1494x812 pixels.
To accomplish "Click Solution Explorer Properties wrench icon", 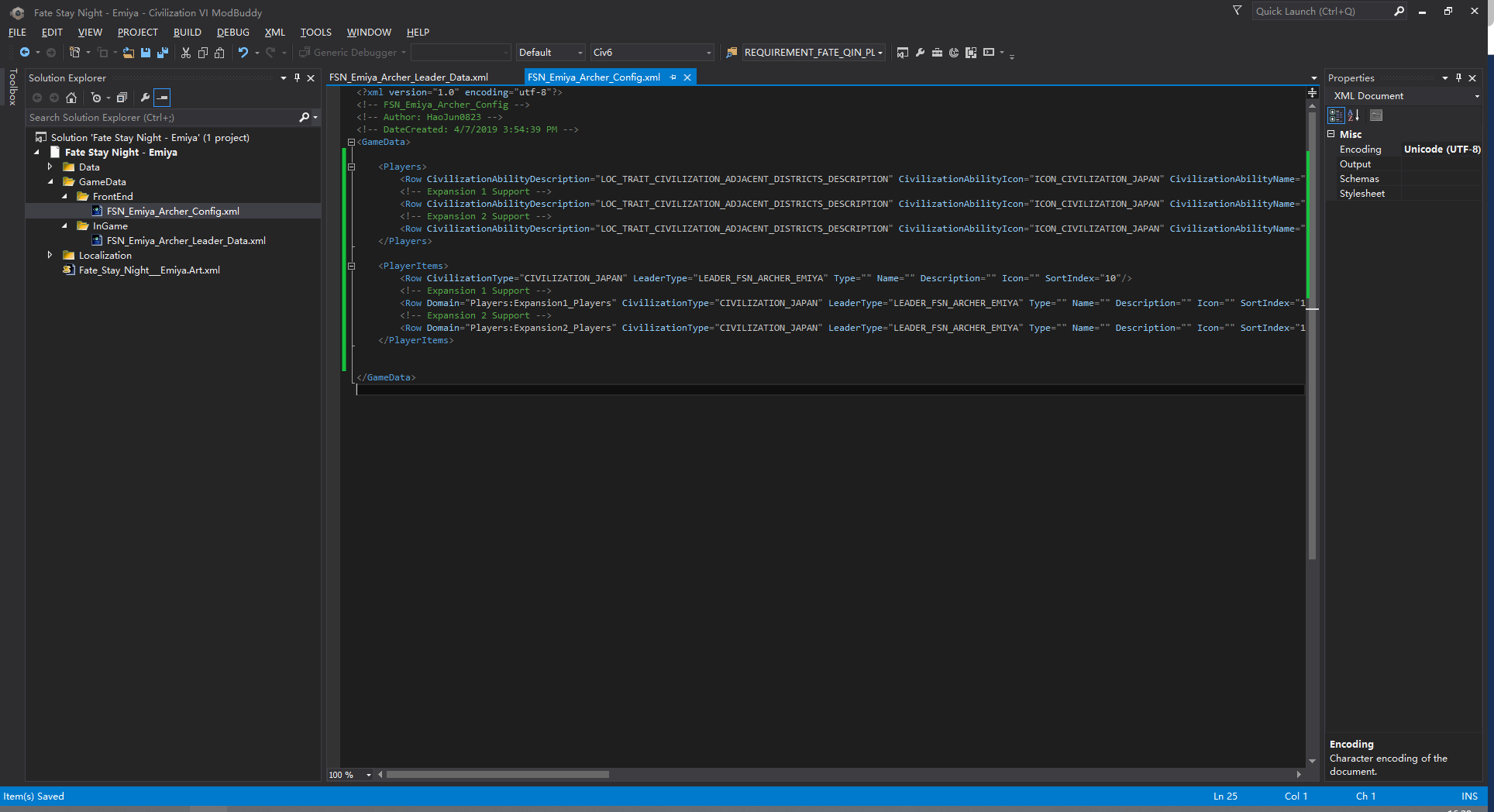I will tap(145, 98).
